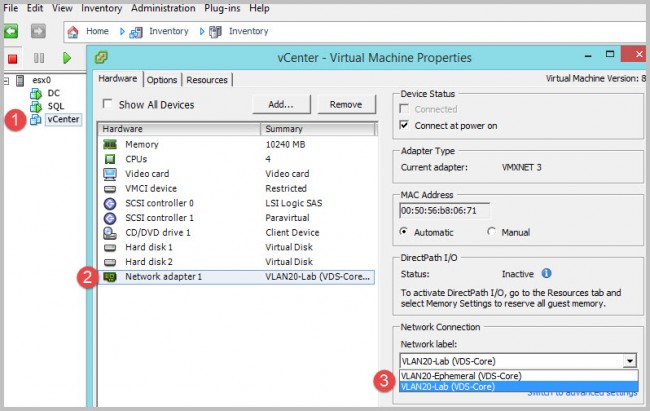650x411 pixels.
Task: Click the SQL virtual machine icon
Action: click(x=36, y=106)
